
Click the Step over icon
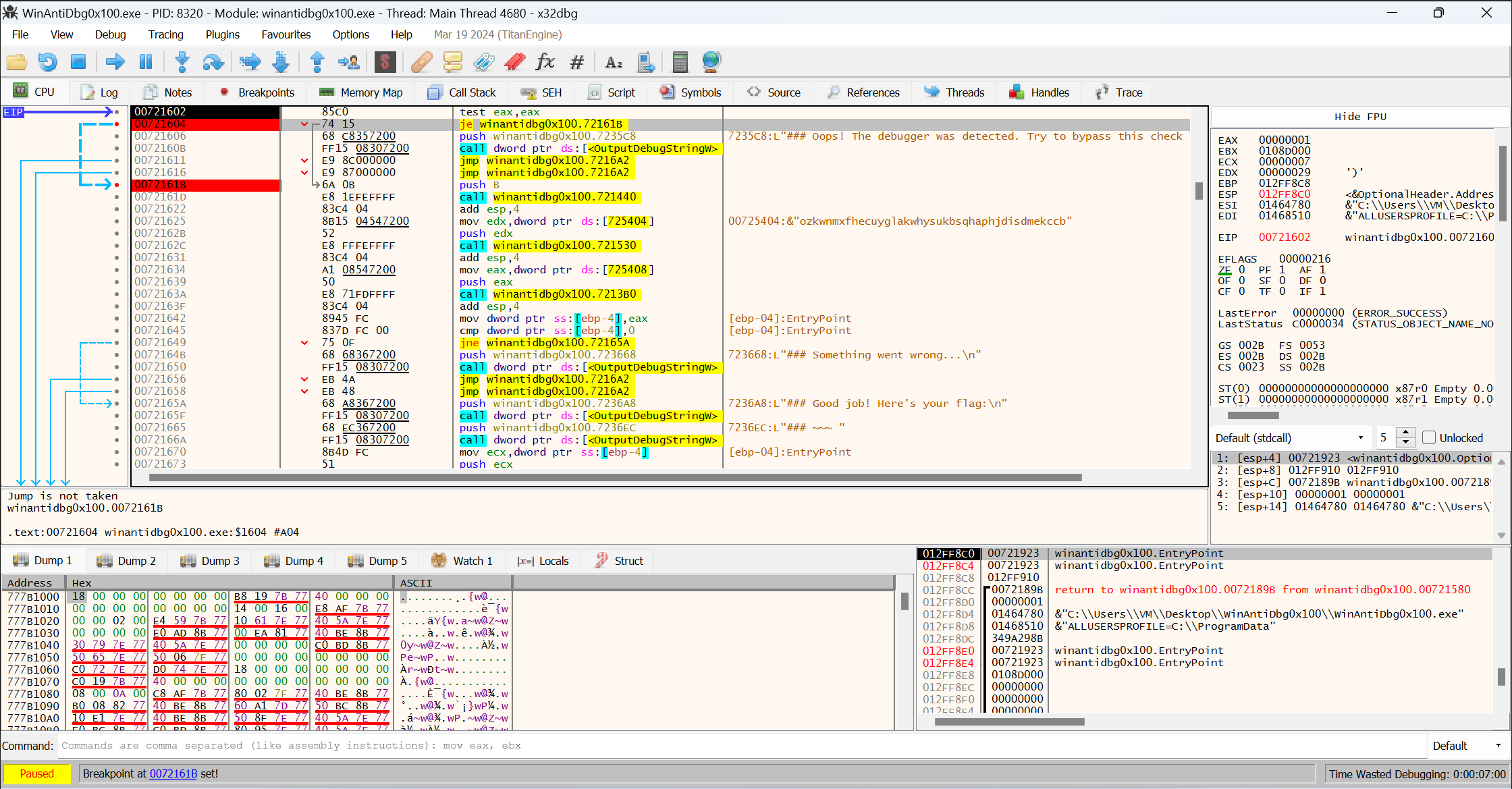click(x=213, y=62)
